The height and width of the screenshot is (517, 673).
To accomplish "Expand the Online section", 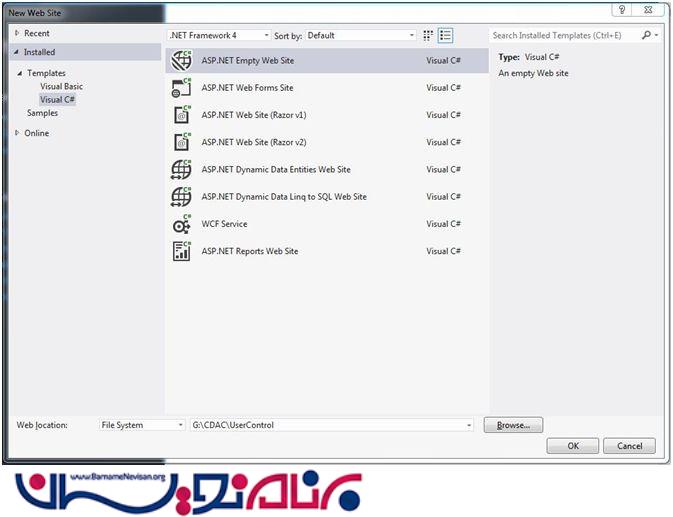I will pyautogui.click(x=17, y=133).
